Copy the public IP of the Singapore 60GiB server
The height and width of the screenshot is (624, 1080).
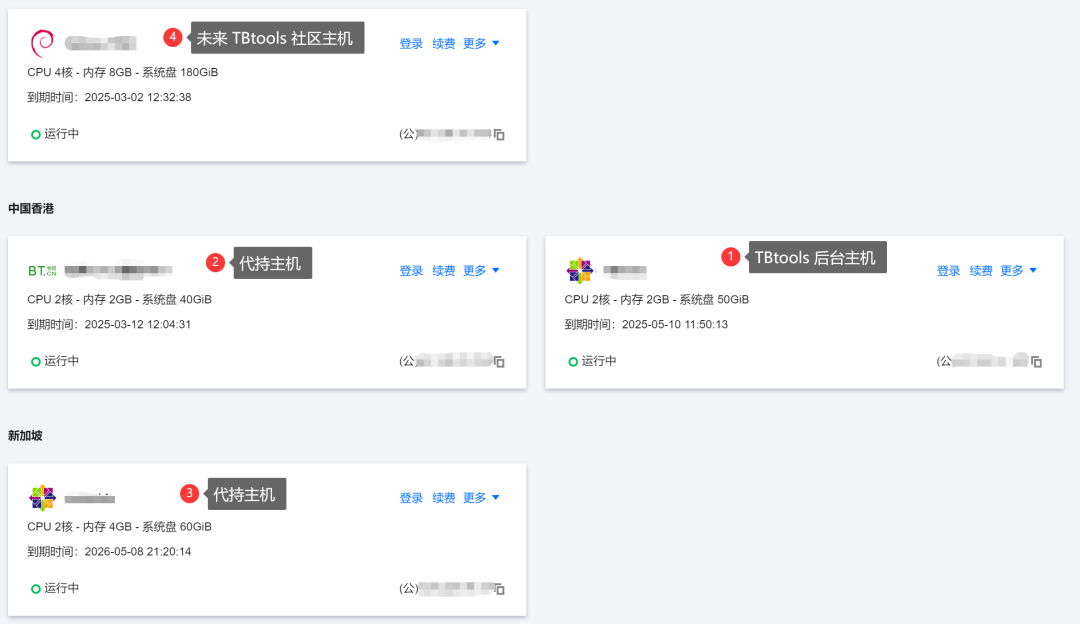(x=500, y=589)
